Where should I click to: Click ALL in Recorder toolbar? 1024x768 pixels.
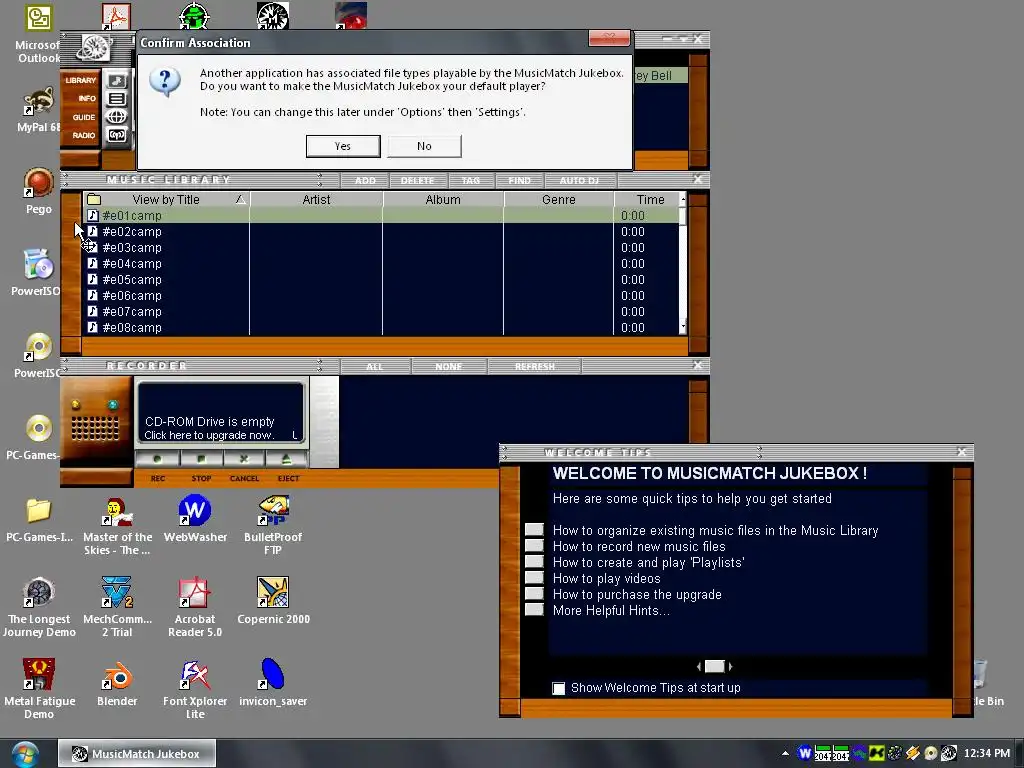pos(375,366)
